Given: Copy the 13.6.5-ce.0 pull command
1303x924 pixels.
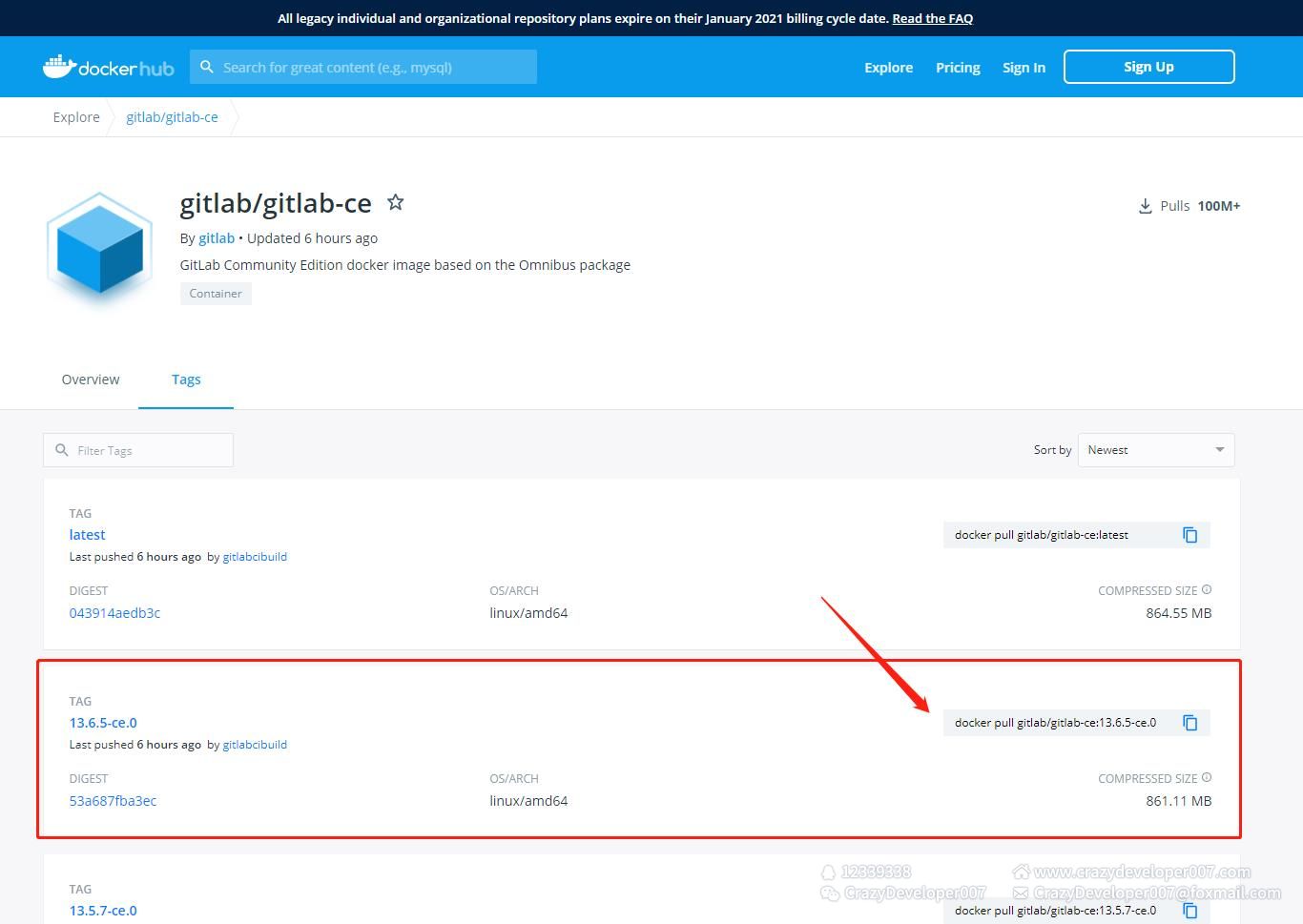Looking at the screenshot, I should pyautogui.click(x=1190, y=723).
